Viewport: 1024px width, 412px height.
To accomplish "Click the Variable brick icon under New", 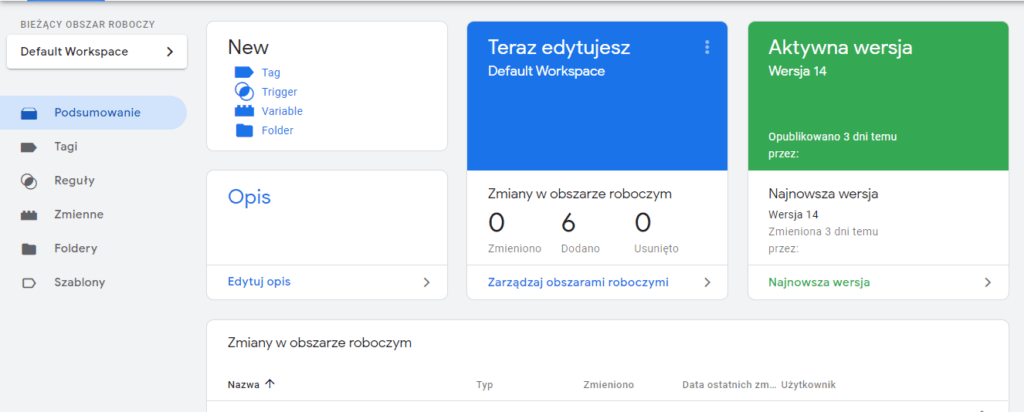I will click(x=244, y=111).
